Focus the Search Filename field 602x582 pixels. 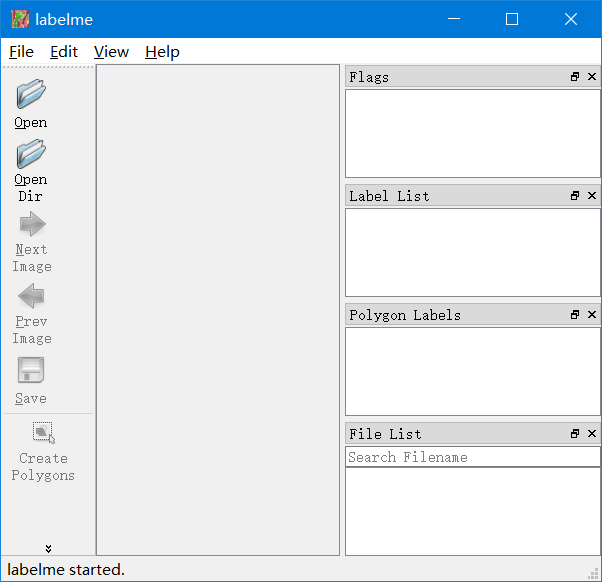pos(473,457)
